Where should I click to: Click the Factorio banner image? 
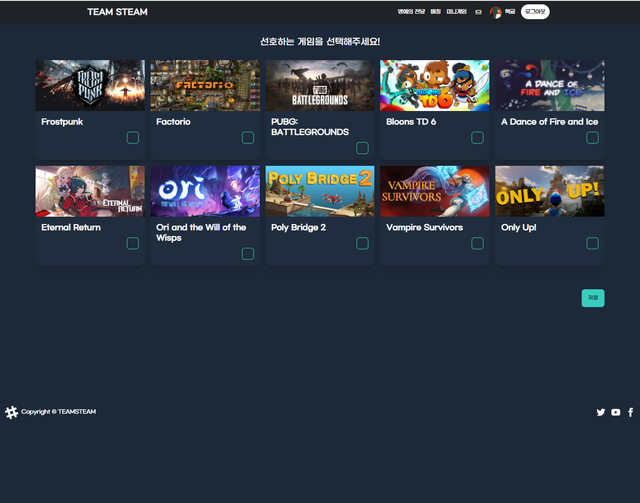205,85
